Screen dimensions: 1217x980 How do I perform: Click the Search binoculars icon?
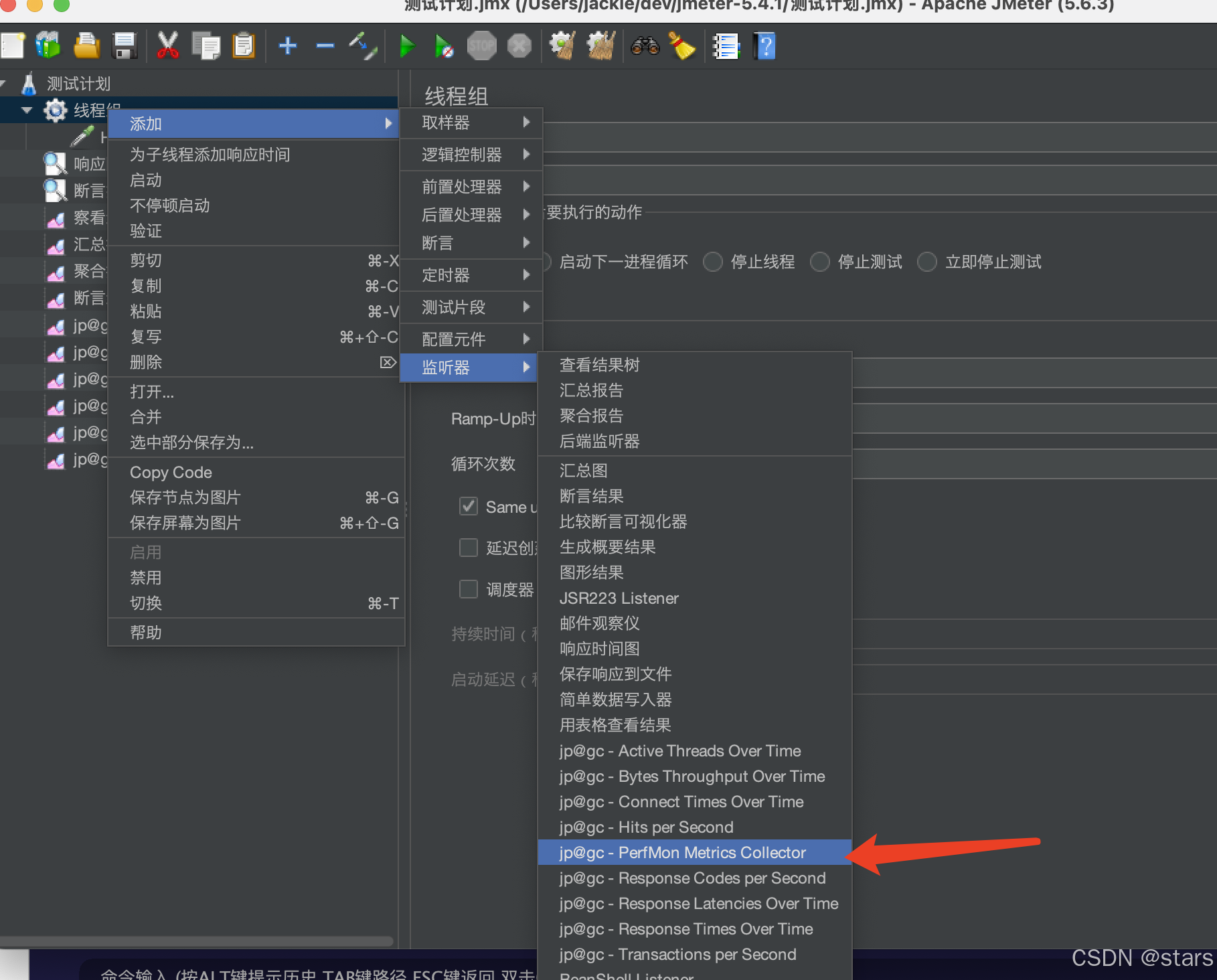pyautogui.click(x=645, y=46)
